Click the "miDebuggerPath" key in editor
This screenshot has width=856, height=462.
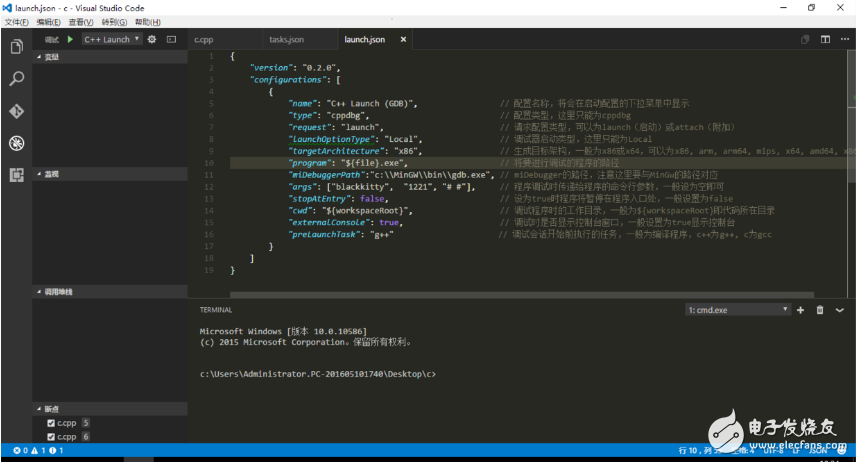(327, 175)
